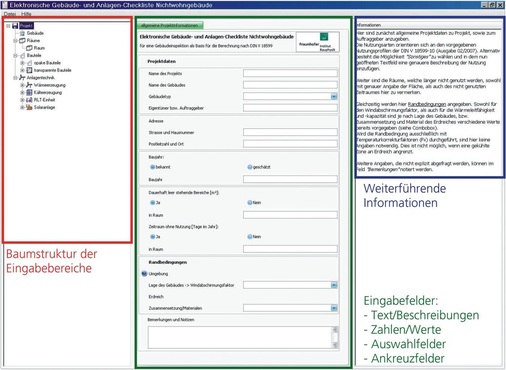Click the Umgebung icon under Randbedingungen

(144, 274)
